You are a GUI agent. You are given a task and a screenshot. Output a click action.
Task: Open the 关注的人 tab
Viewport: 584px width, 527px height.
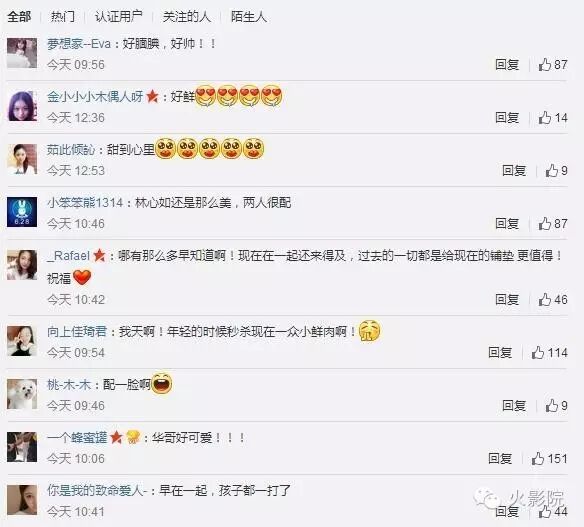(x=187, y=16)
